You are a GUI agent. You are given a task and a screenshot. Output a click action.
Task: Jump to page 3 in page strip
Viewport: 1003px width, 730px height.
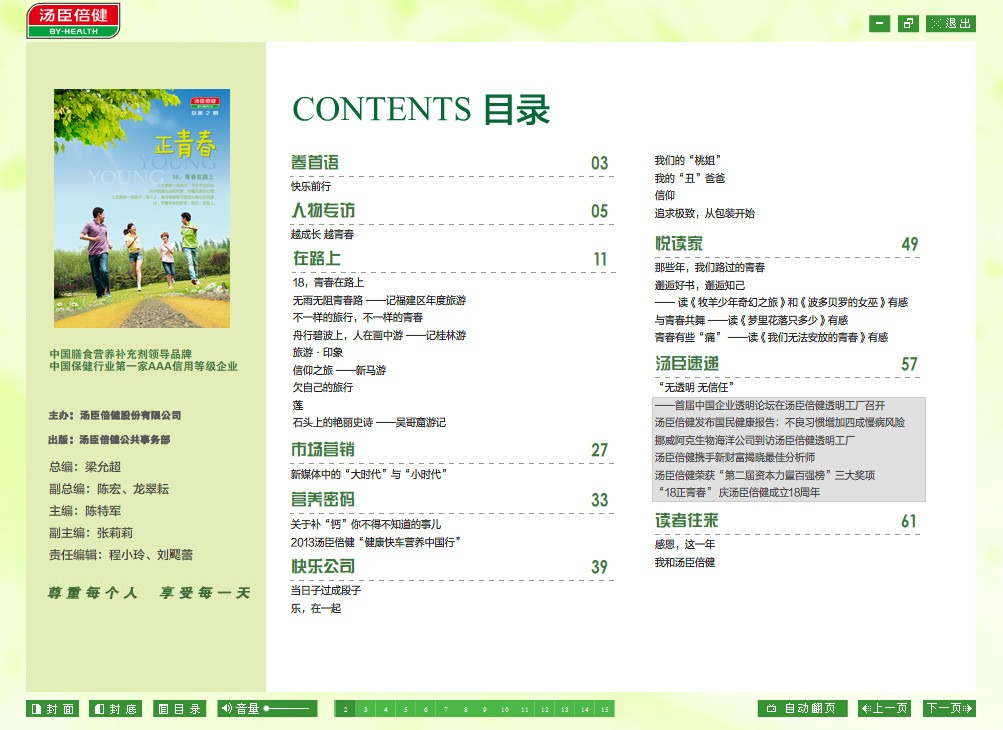point(365,709)
